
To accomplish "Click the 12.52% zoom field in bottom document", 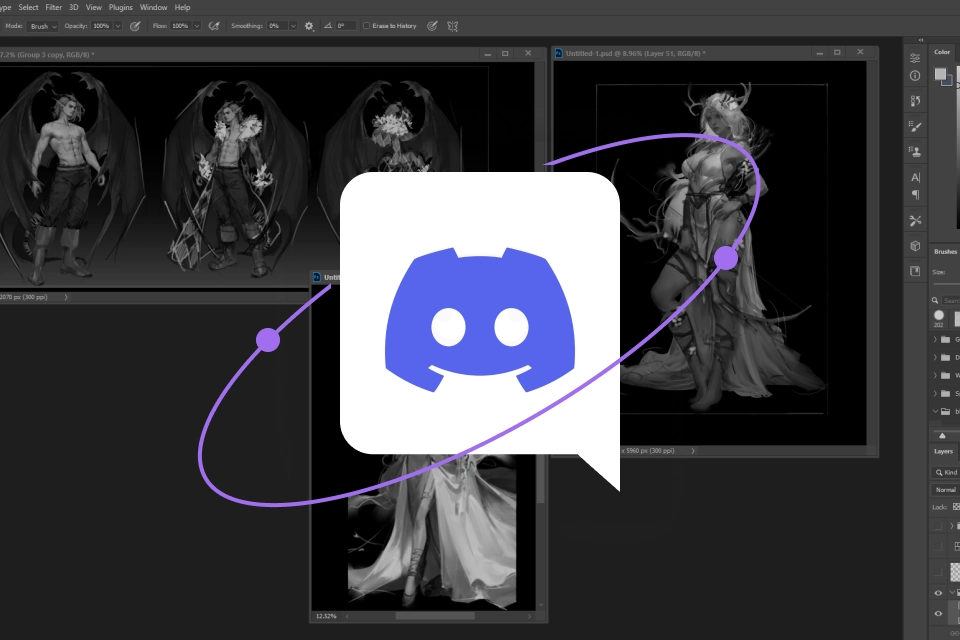I will (326, 616).
